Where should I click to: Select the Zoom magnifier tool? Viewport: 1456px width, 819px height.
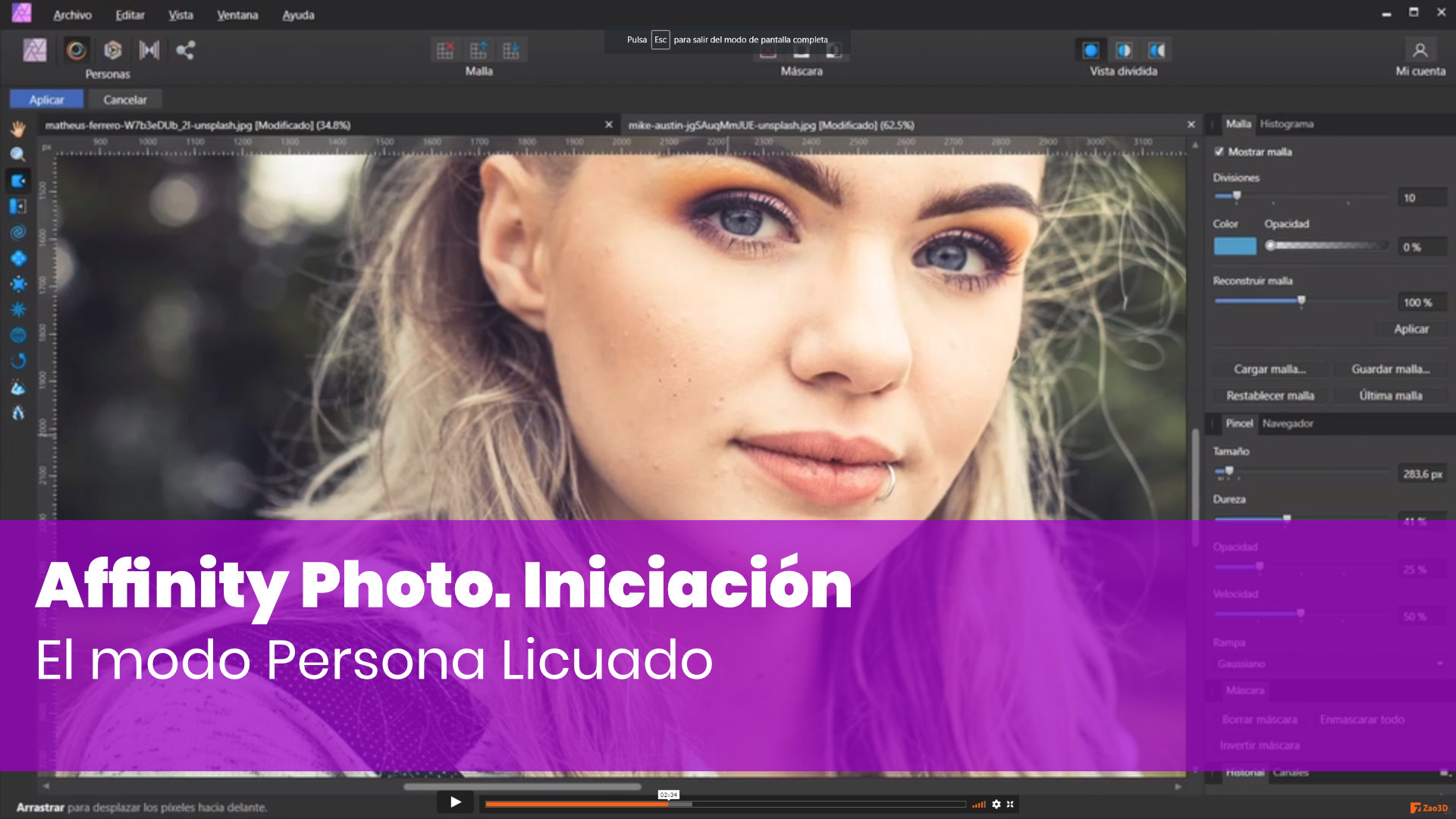pos(18,154)
